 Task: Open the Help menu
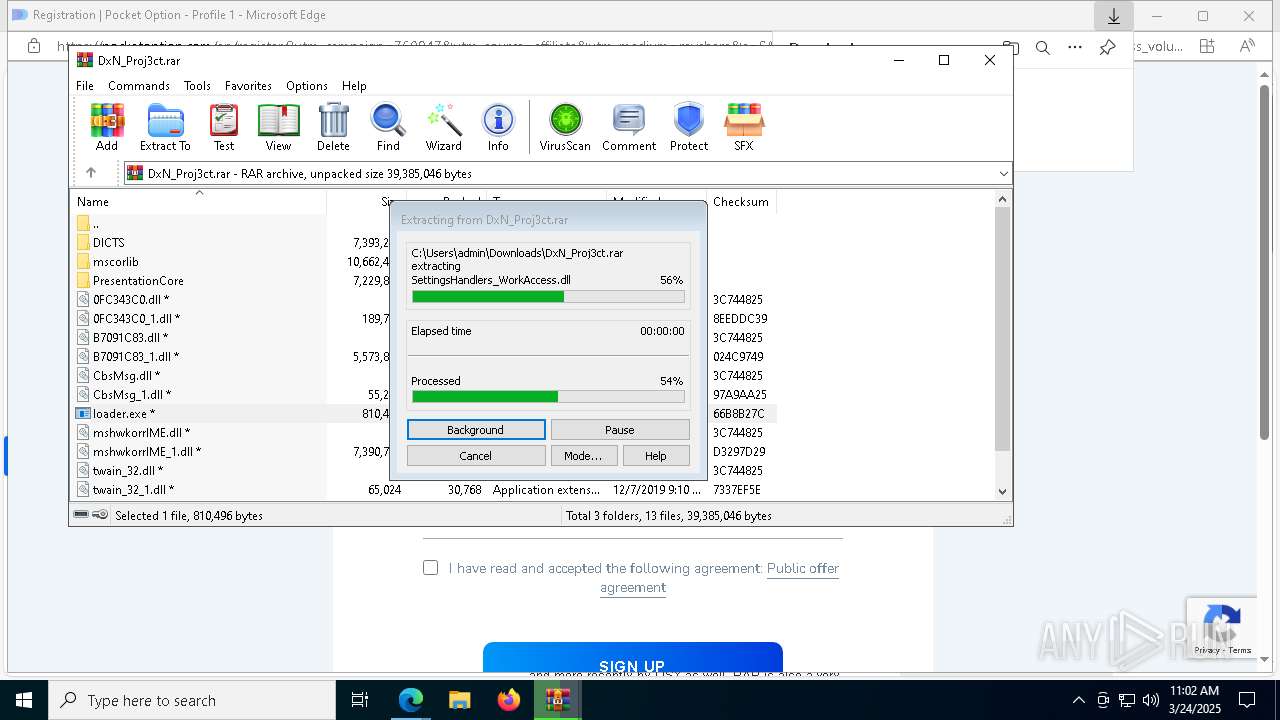354,86
